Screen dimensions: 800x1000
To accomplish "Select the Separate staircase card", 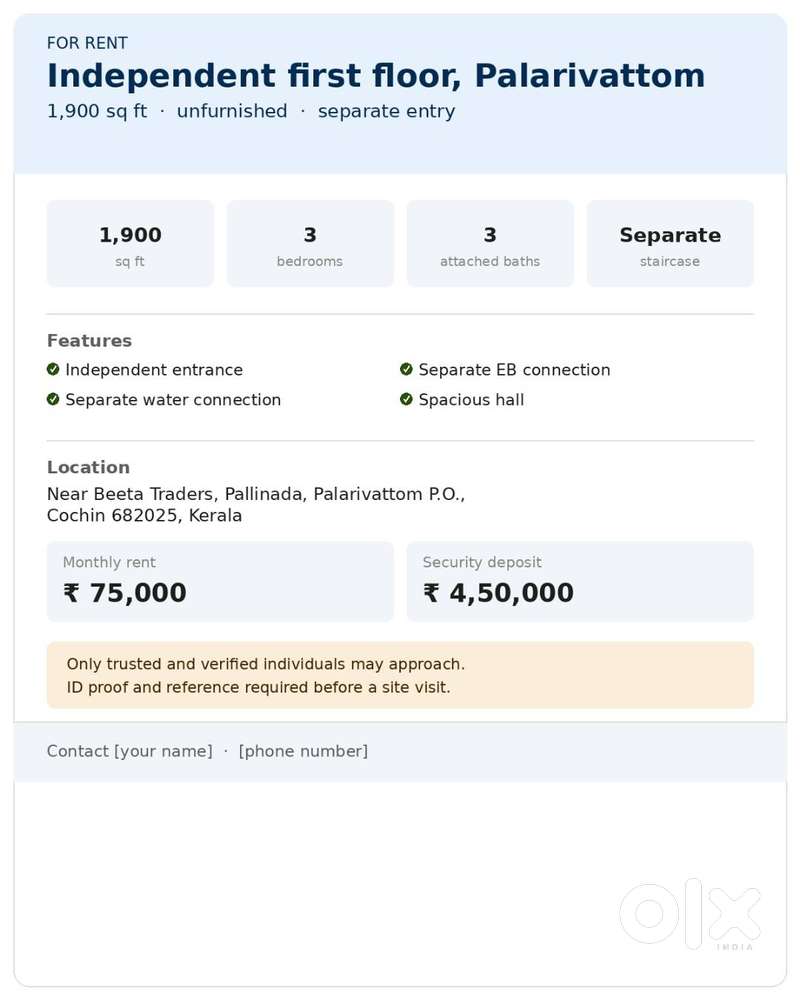I will (670, 244).
